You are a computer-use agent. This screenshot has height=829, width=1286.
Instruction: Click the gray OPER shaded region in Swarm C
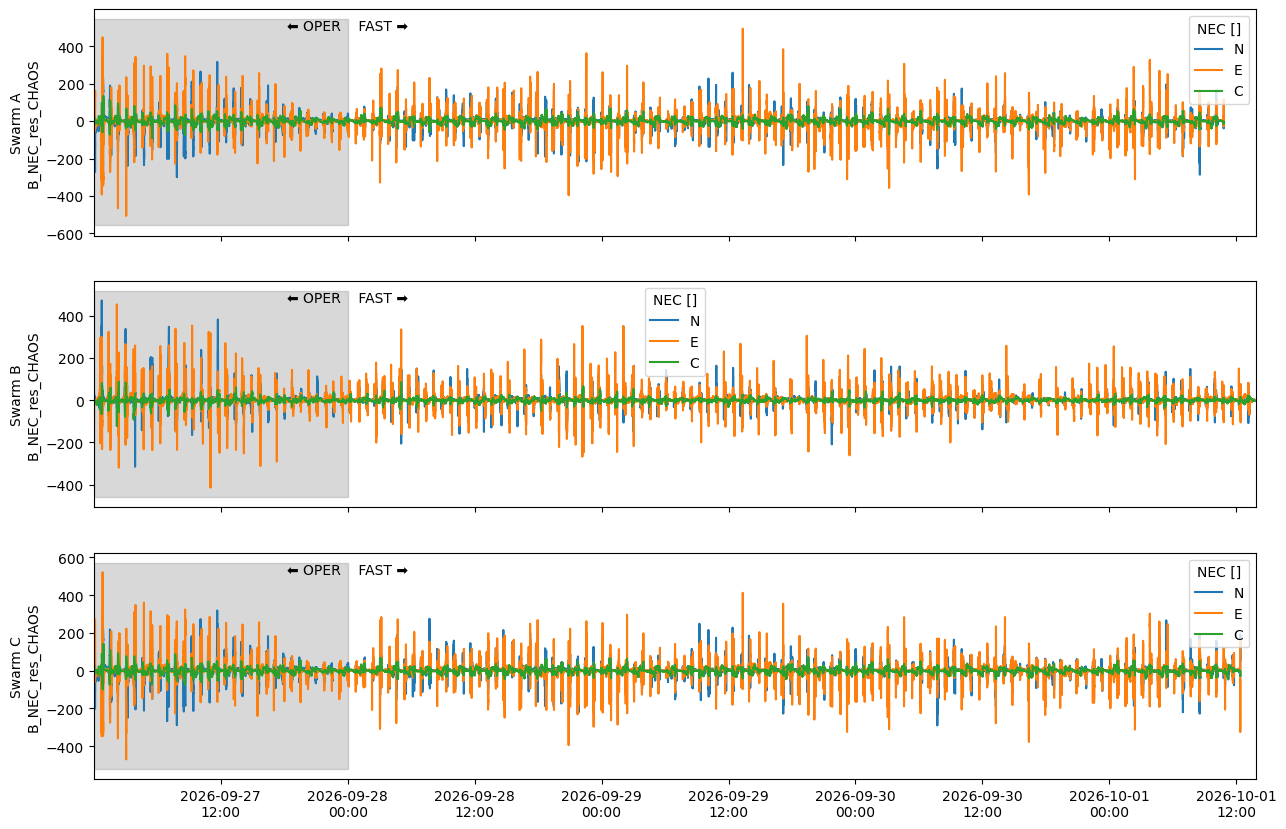pyautogui.click(x=221, y=666)
